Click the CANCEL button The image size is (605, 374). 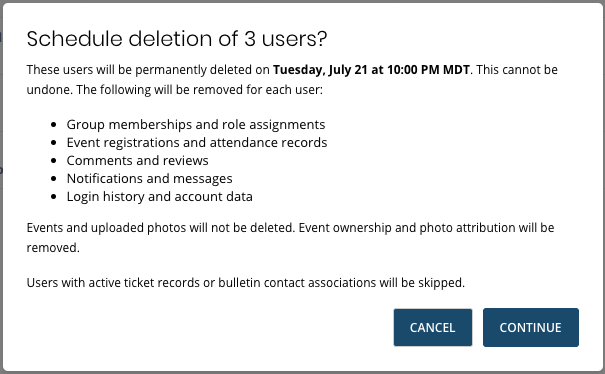tap(433, 327)
